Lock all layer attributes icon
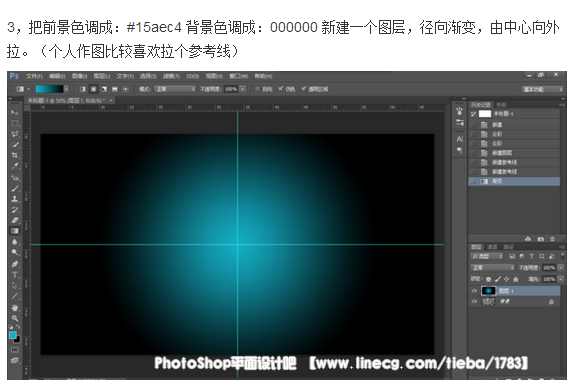578x380 pixels. (515, 279)
